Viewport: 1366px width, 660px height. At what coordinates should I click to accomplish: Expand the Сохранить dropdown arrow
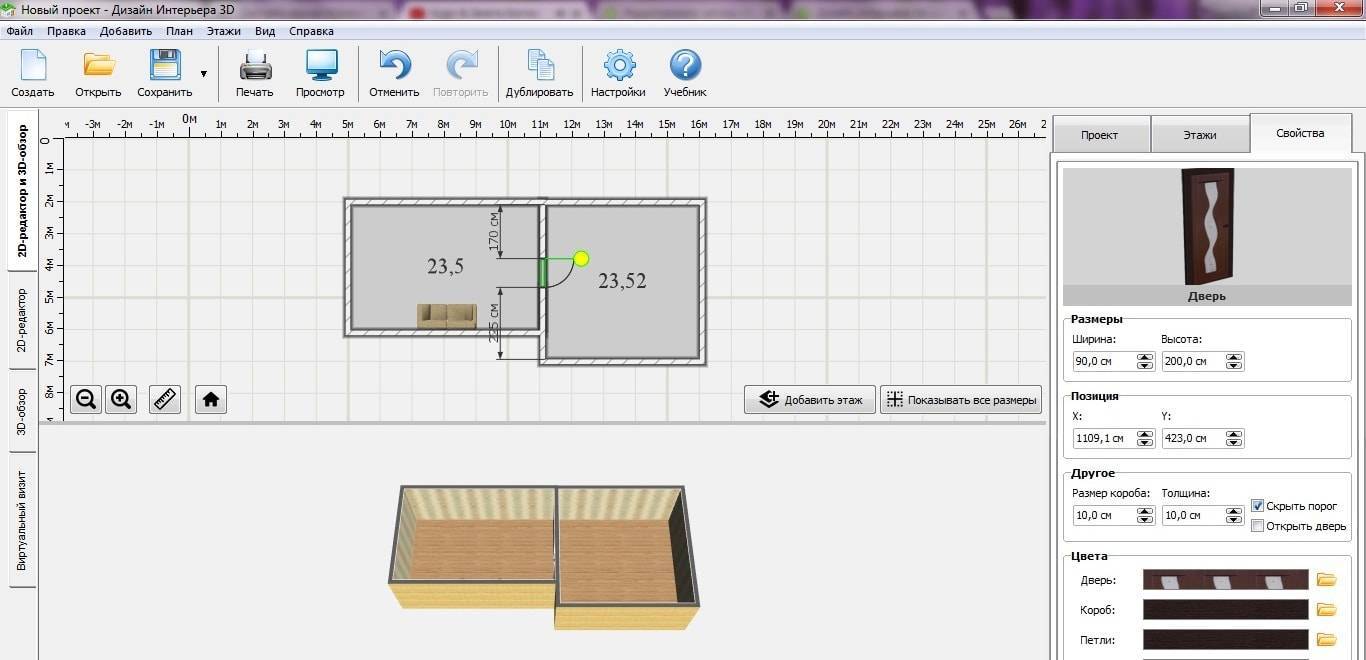coord(204,73)
